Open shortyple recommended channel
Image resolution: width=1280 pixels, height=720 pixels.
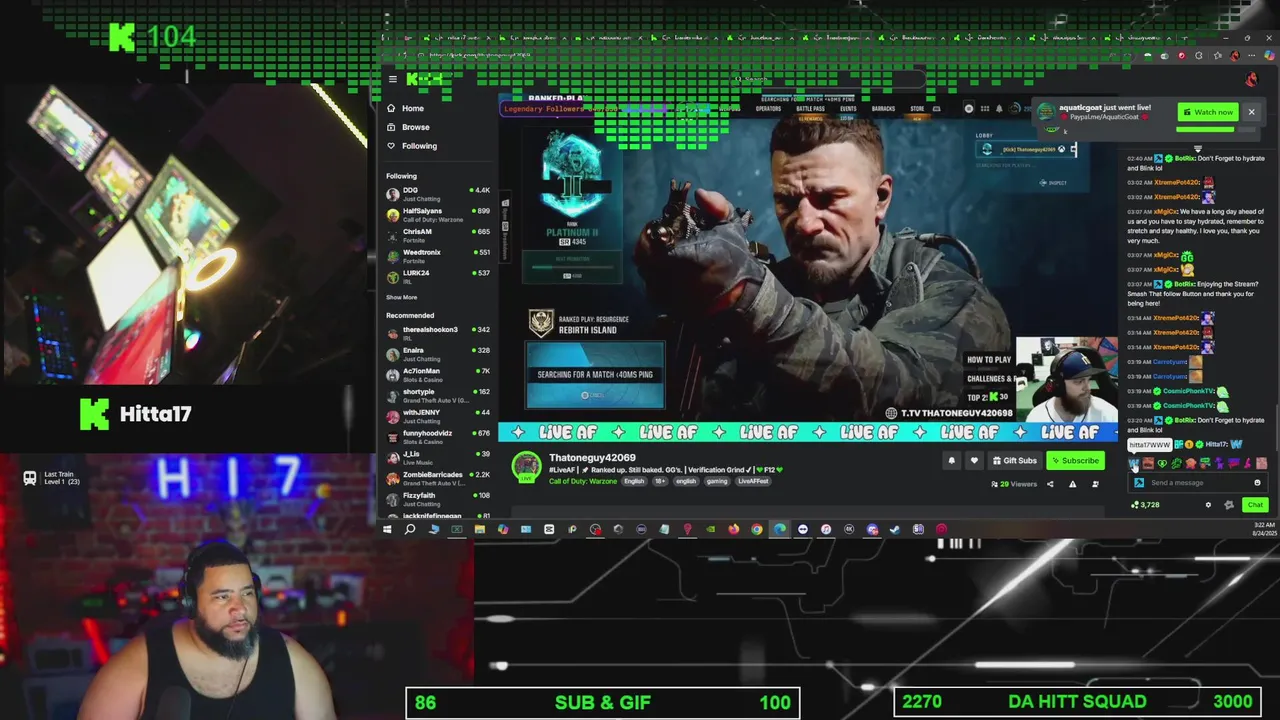point(438,395)
